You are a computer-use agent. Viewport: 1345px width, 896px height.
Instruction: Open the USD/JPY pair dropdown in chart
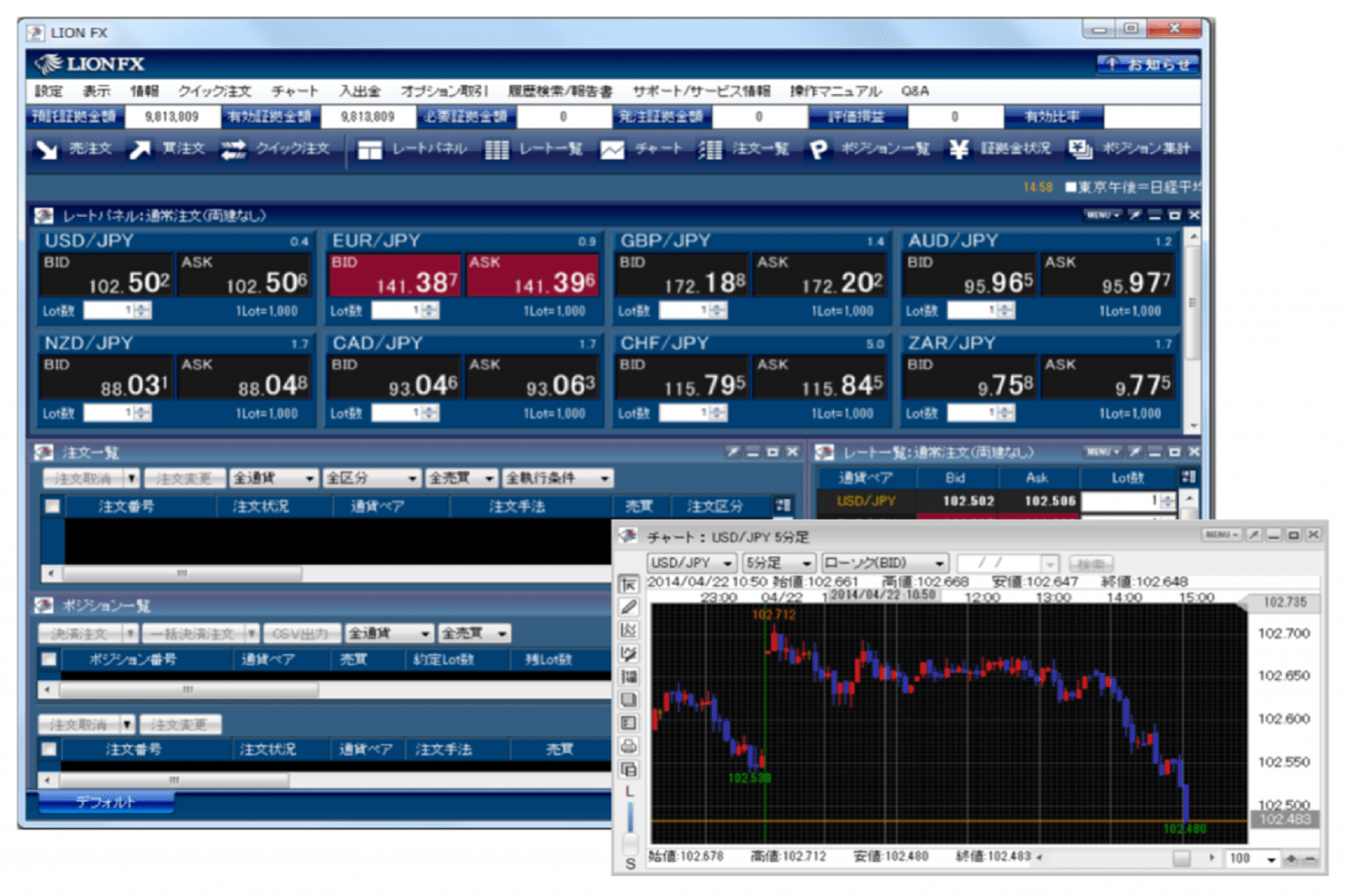click(x=691, y=562)
